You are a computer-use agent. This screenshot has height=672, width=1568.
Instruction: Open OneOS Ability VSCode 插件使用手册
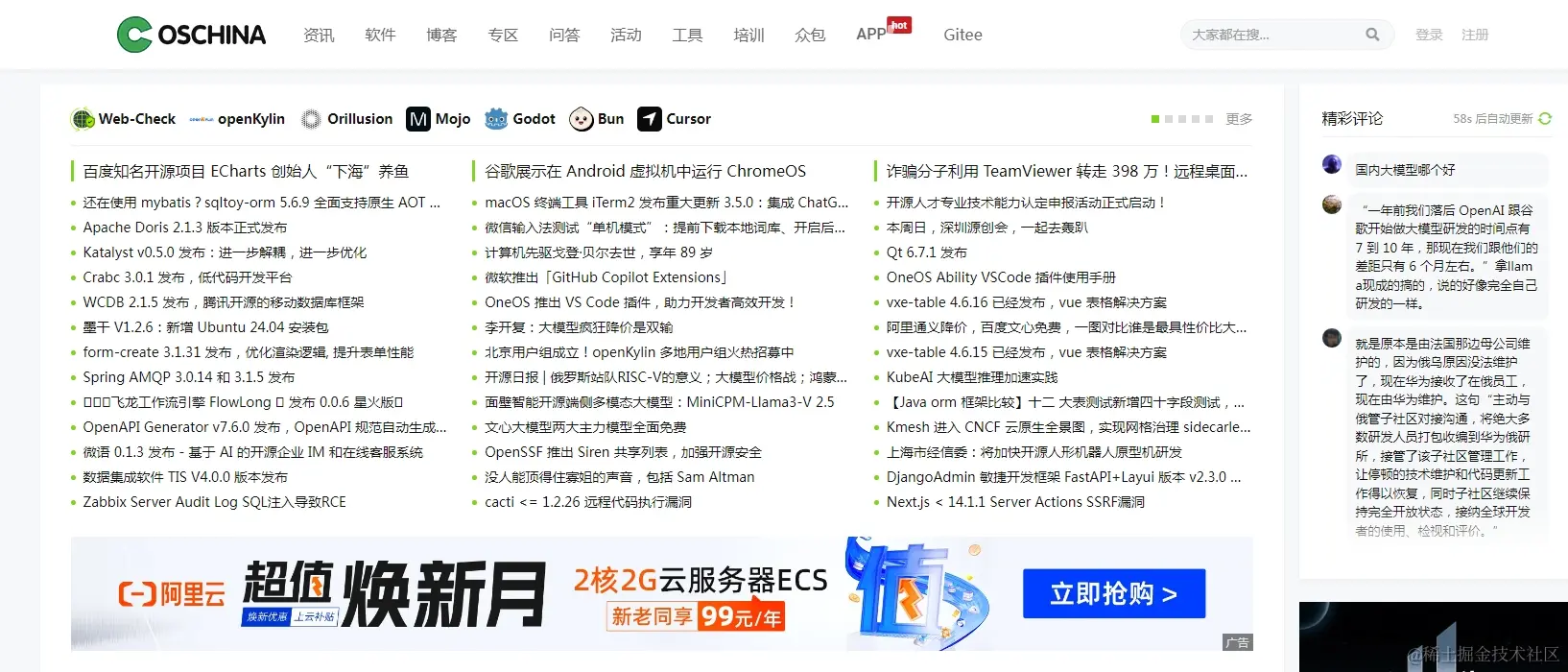(x=1001, y=277)
